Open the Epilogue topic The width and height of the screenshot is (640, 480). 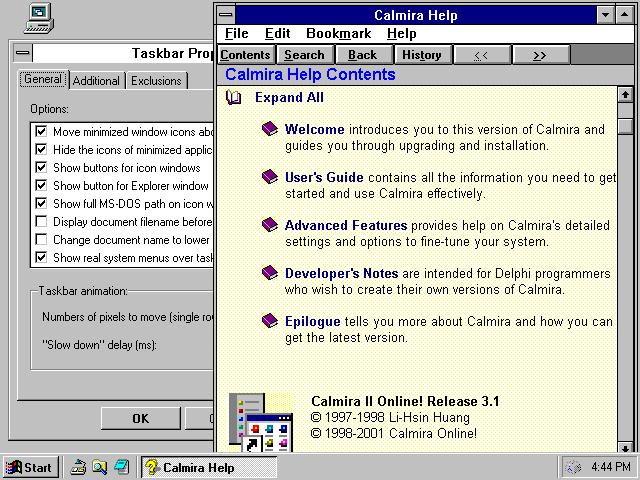[x=313, y=322]
